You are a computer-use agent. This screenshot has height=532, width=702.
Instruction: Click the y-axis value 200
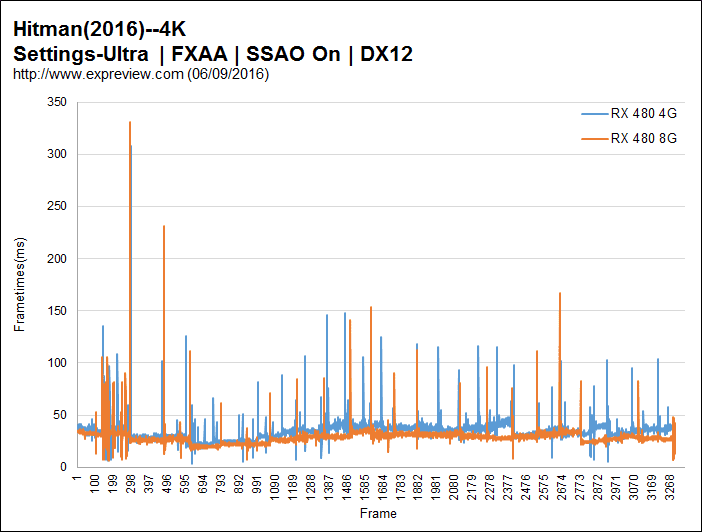tap(57, 258)
